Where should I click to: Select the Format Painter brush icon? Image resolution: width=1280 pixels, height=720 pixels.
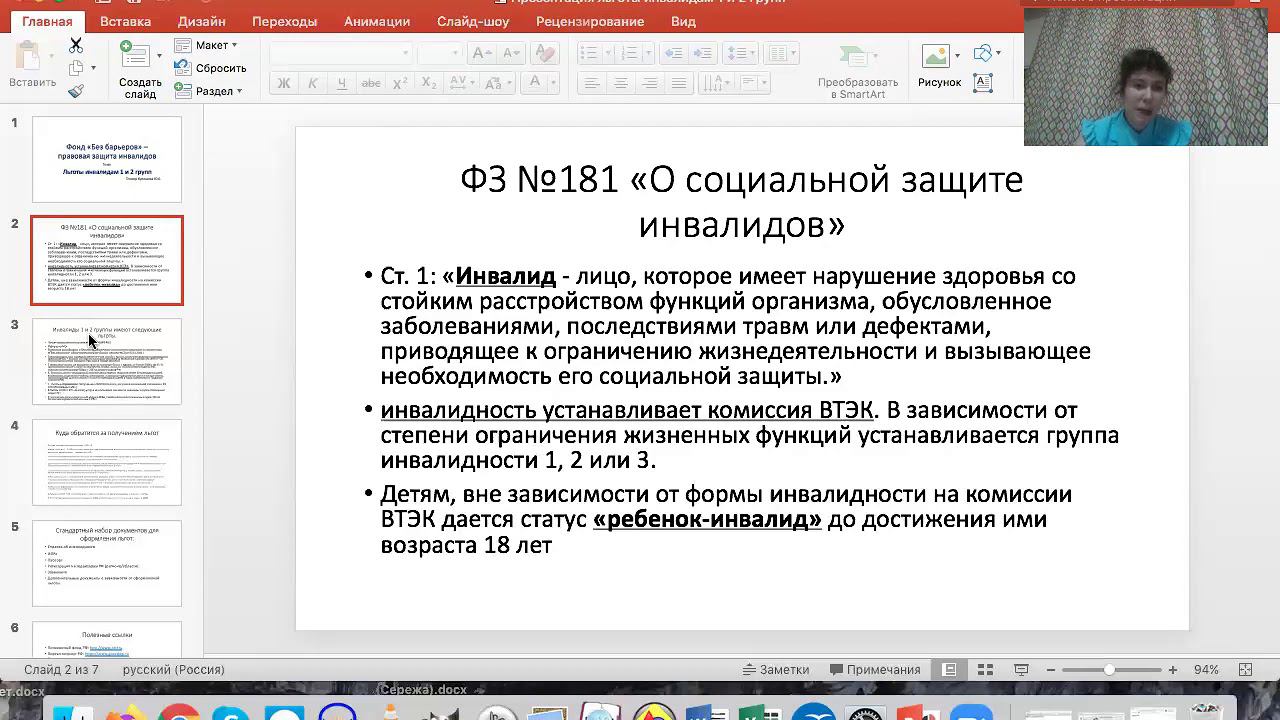(x=76, y=91)
